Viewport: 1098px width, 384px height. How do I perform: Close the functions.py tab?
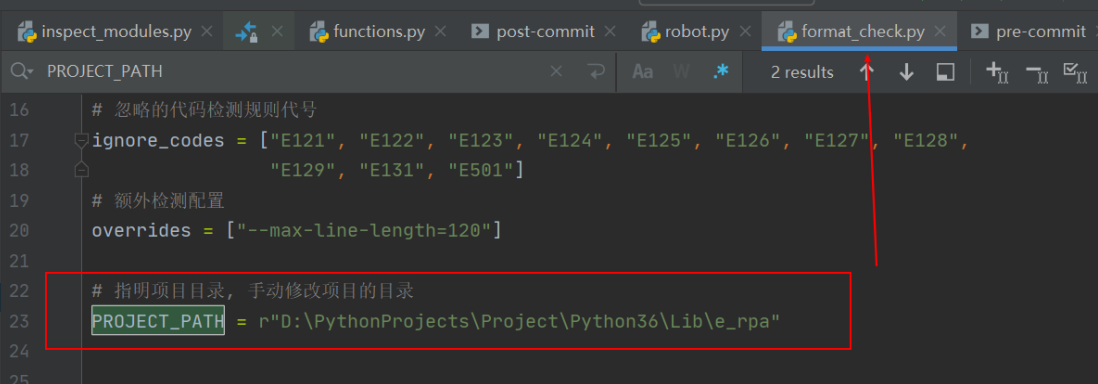(440, 32)
